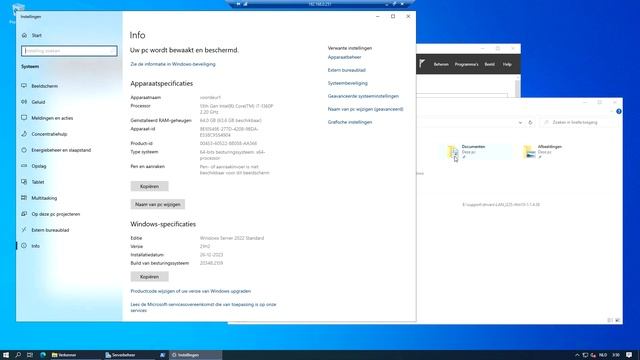Screen dimensions: 640x360
Task: Open Grafische instellingen link
Action: tap(349, 122)
